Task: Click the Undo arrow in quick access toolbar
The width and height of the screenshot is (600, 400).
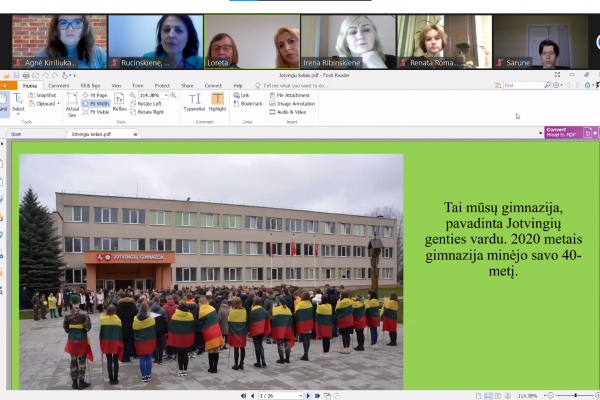Action: pyautogui.click(x=46, y=75)
